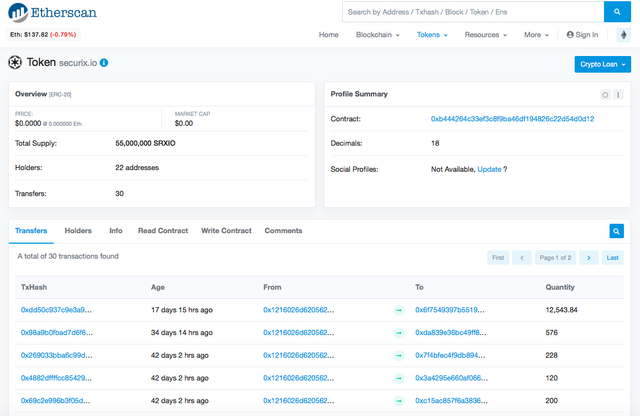Select the Transfers tab
Screen dimensions: 640x416
tap(31, 231)
